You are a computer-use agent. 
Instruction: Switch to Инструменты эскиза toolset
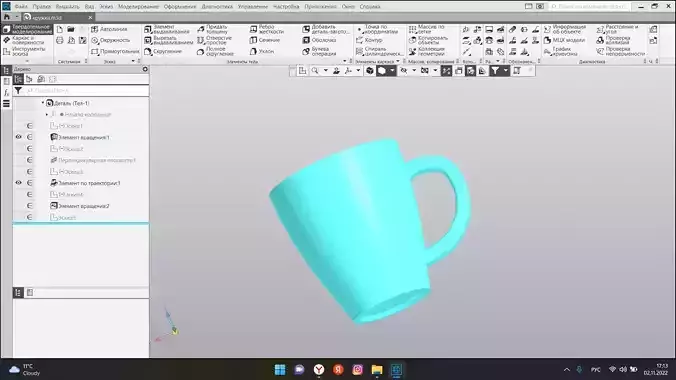coord(24,51)
